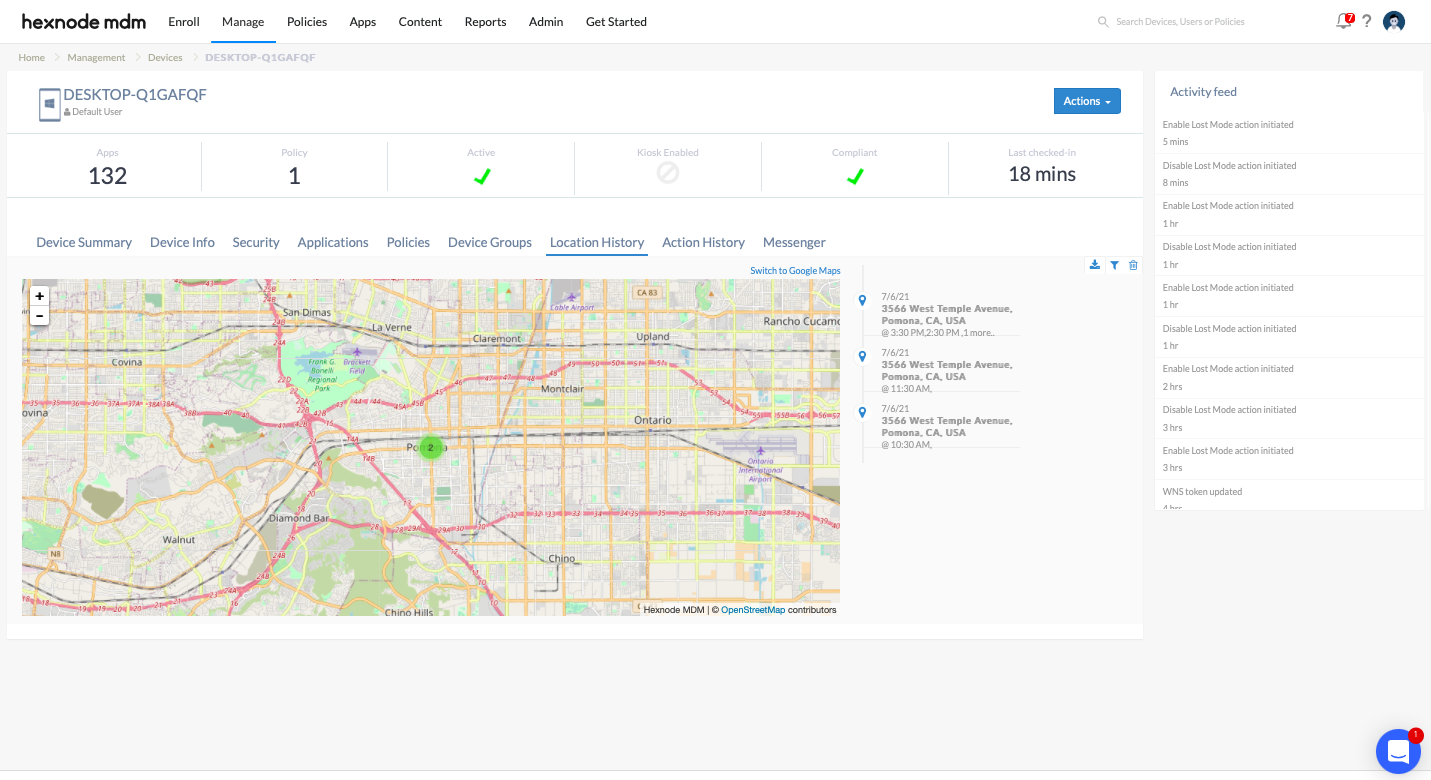Click Switch to Google Maps link

coord(795,271)
